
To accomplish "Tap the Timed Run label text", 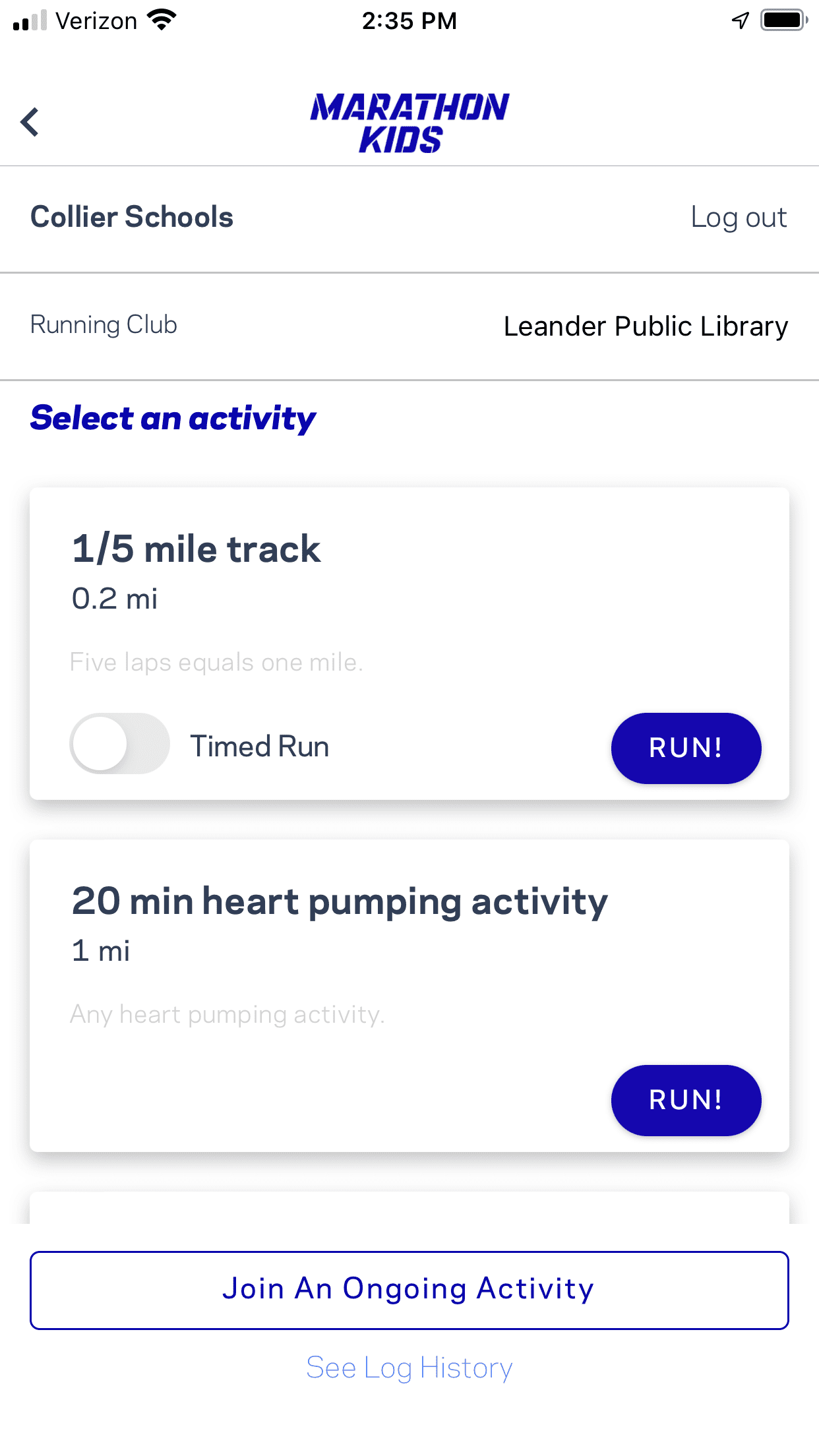I will [260, 746].
